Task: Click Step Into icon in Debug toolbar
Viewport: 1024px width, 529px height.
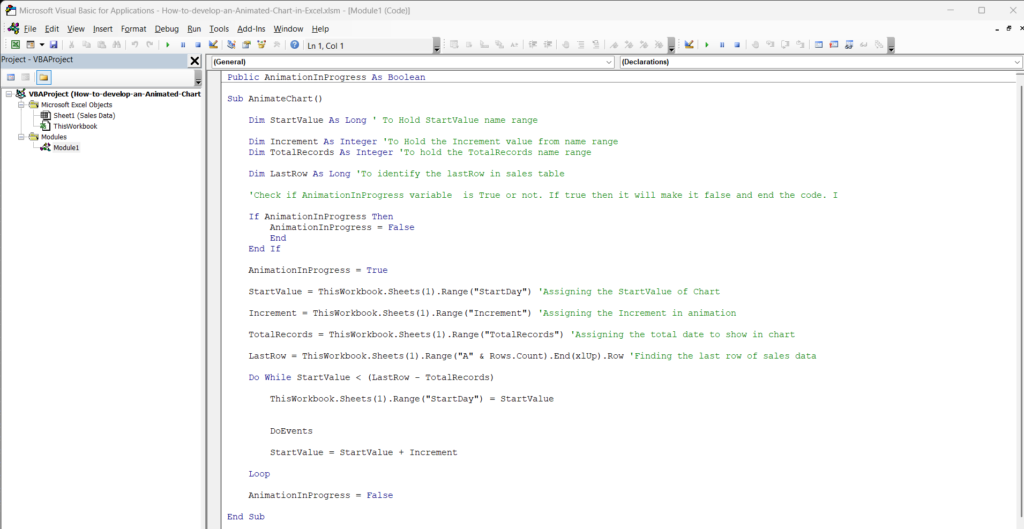Action: point(770,45)
